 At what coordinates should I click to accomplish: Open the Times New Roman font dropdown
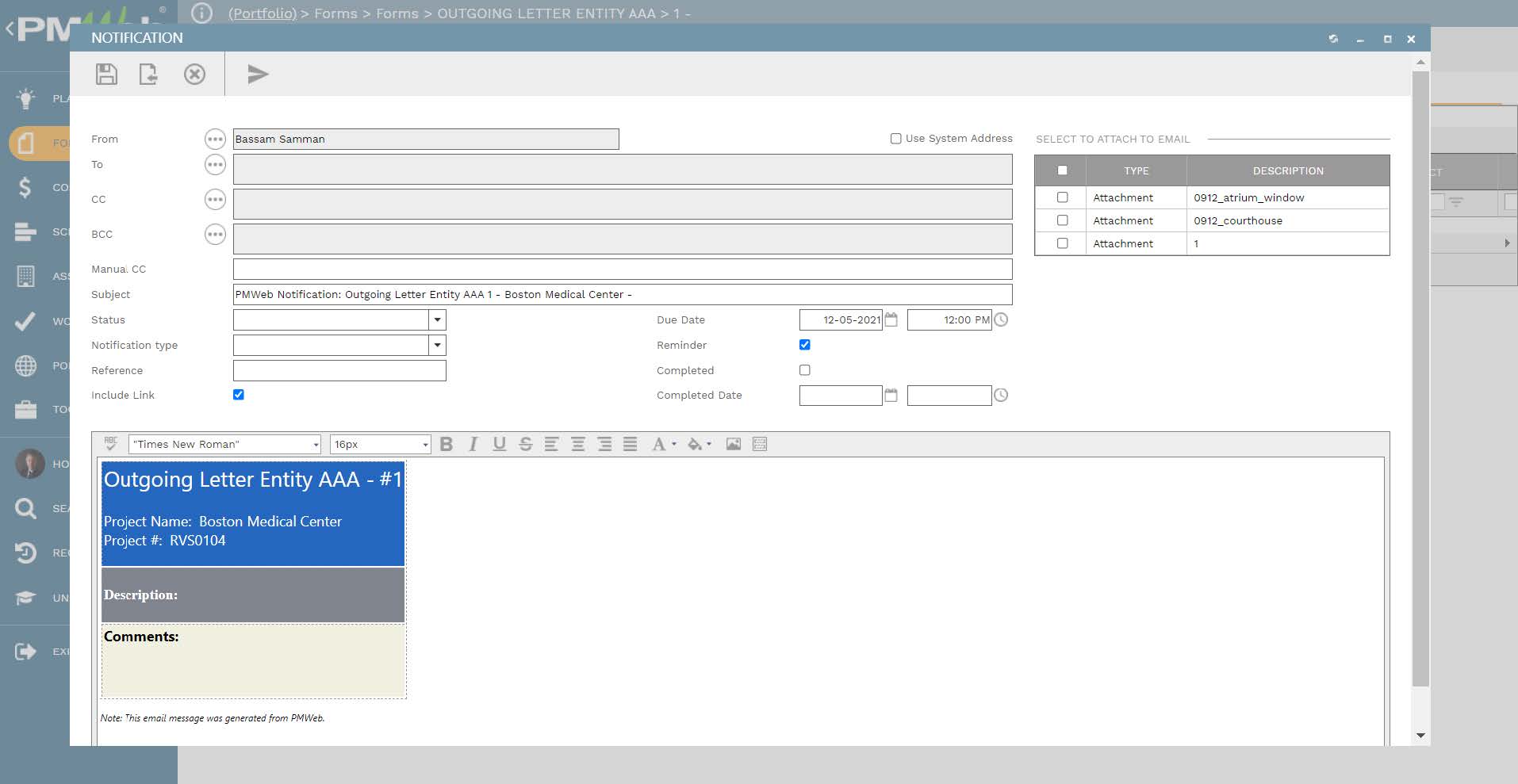(x=225, y=445)
